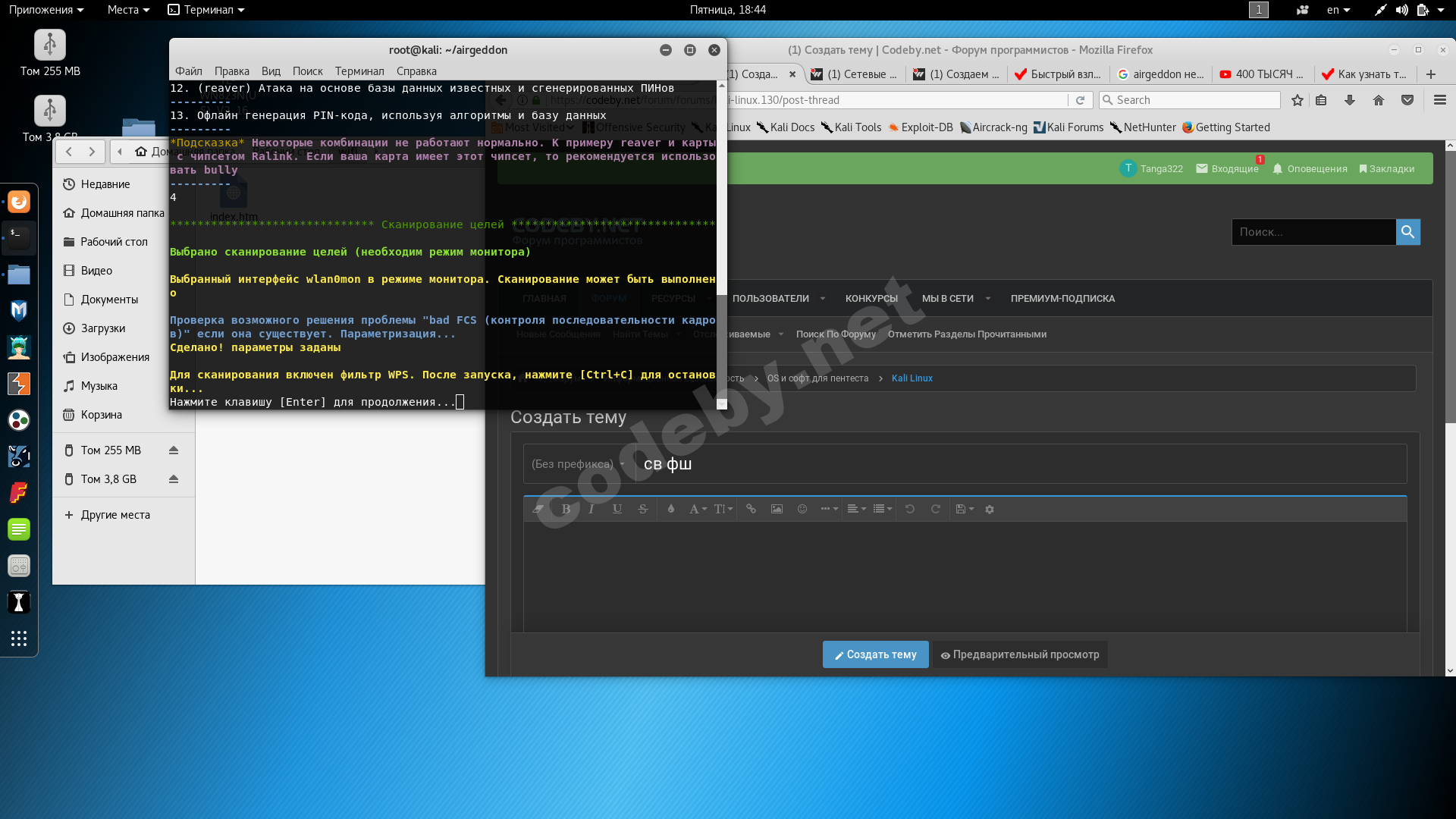Screen dimensions: 1456x819
Task: Click the Предварительный просмотр button
Action: (x=1020, y=654)
